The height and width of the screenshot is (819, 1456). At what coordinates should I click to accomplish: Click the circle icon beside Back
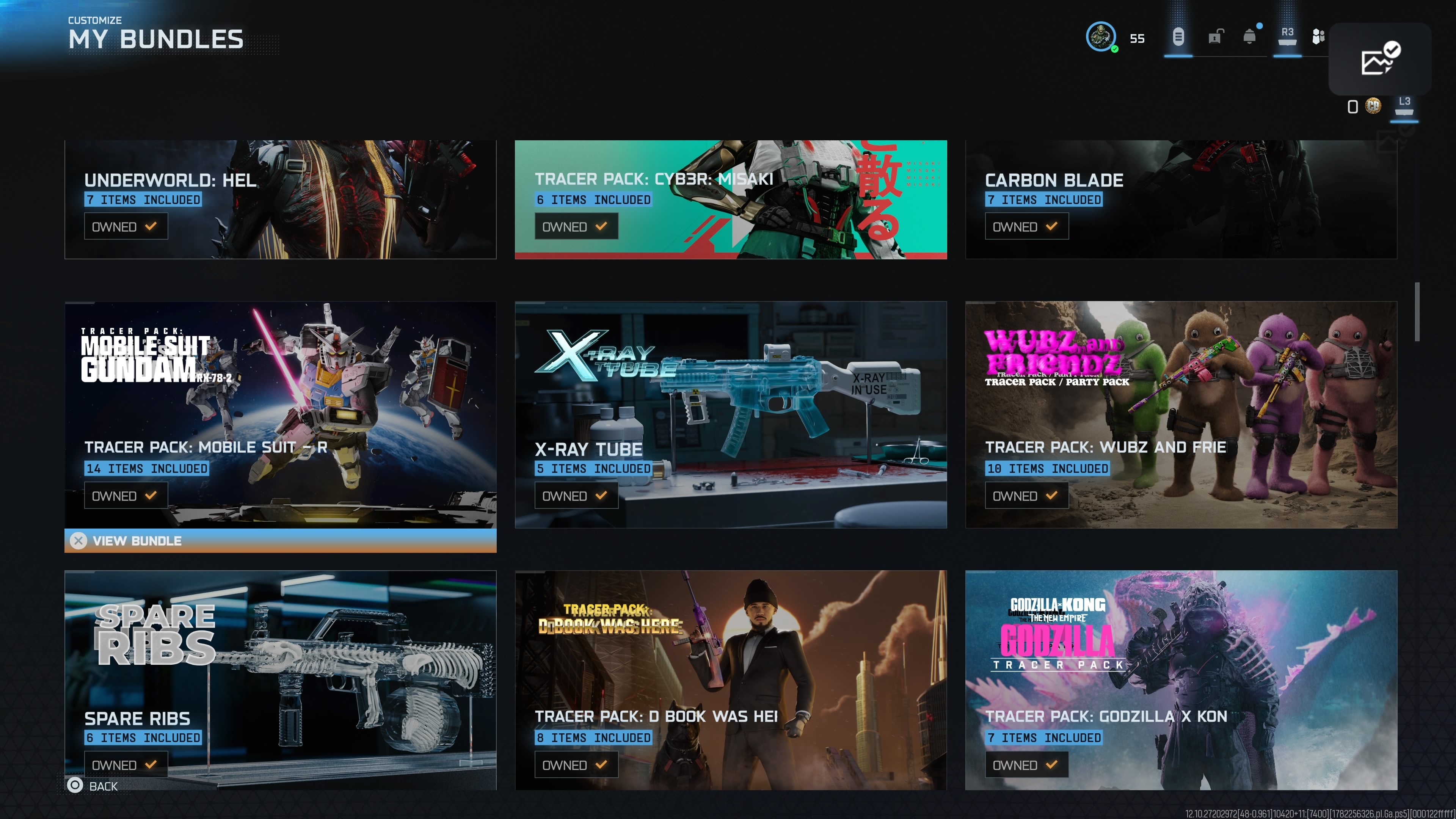[x=75, y=785]
